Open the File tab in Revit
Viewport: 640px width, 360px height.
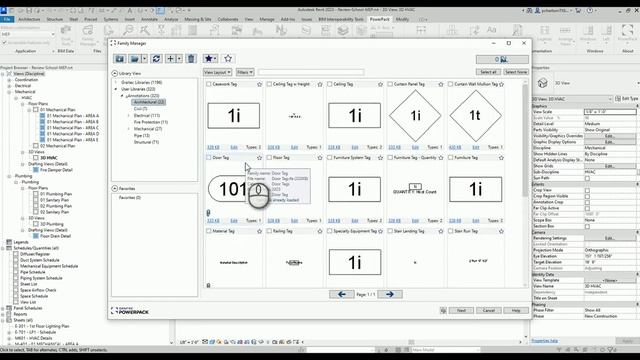[x=7, y=19]
